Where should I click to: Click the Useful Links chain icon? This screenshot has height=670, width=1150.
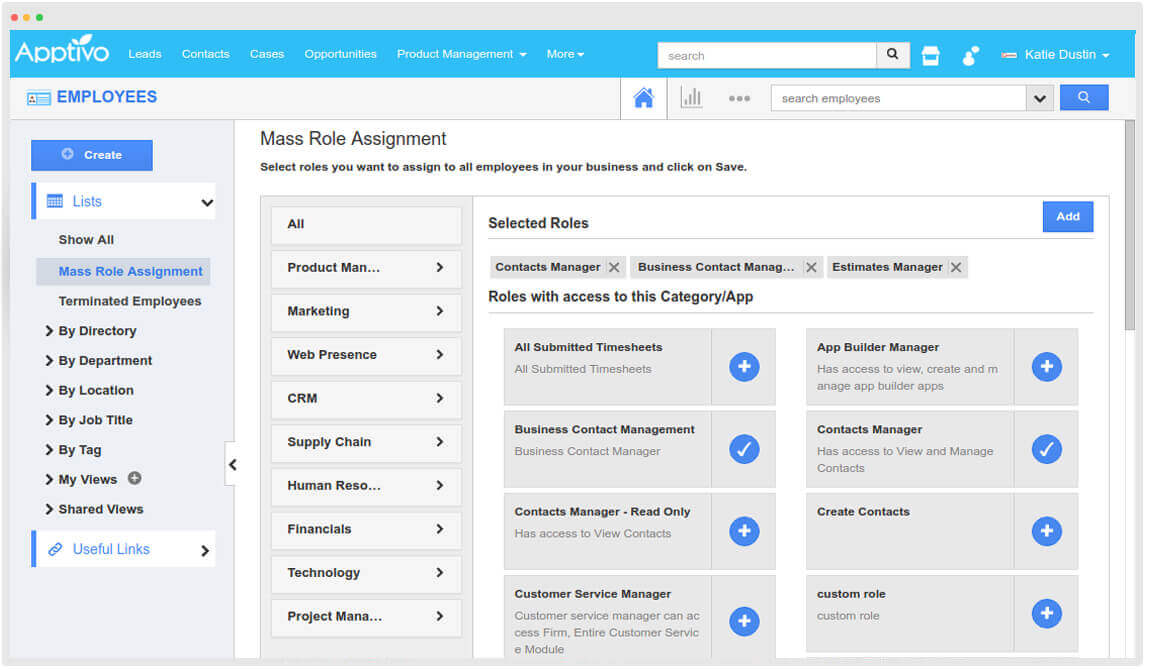coord(57,548)
